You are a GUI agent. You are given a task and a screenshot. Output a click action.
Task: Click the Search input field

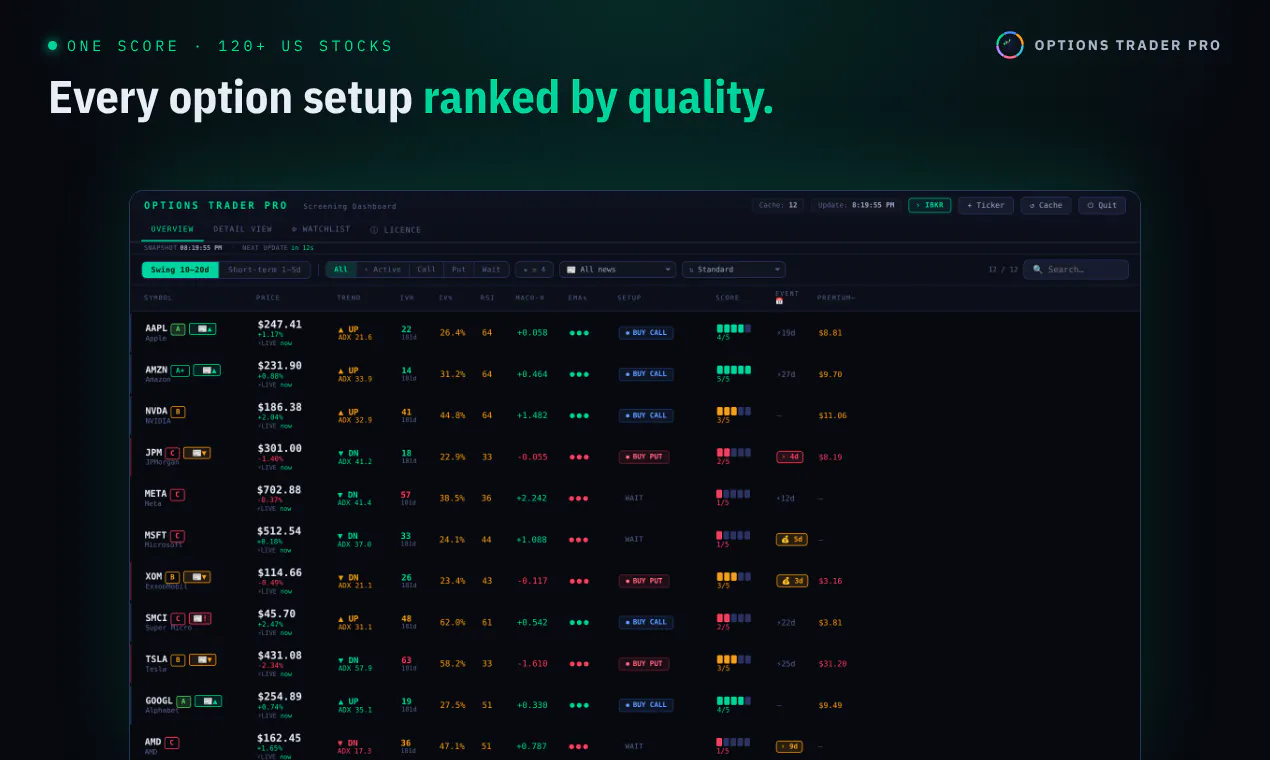click(1076, 270)
